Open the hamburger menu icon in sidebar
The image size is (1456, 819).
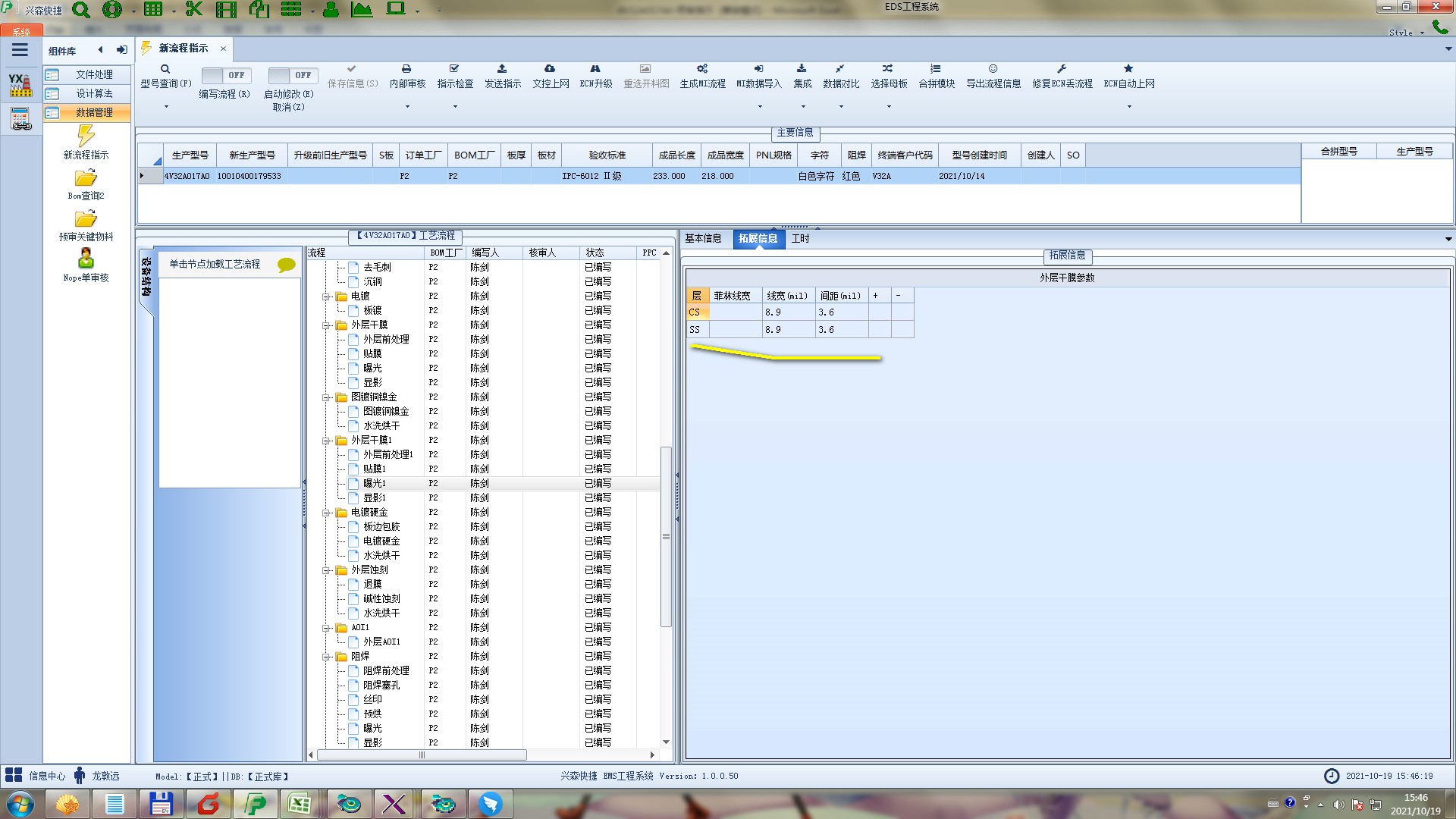pyautogui.click(x=20, y=50)
